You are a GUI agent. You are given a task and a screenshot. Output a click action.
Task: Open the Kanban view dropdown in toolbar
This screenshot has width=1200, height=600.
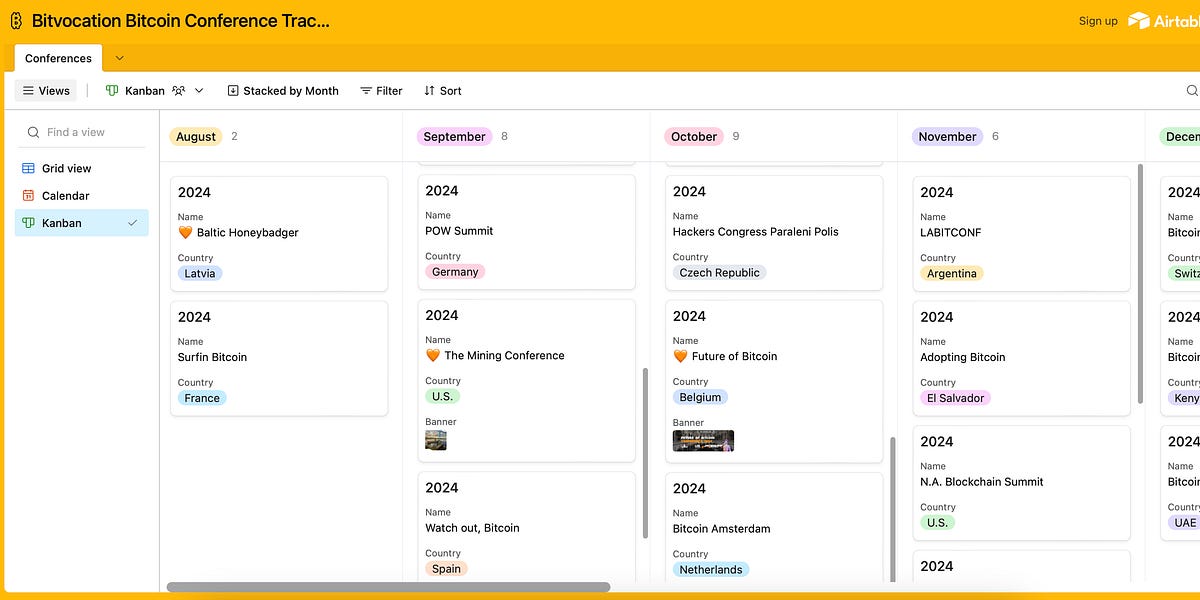(155, 90)
